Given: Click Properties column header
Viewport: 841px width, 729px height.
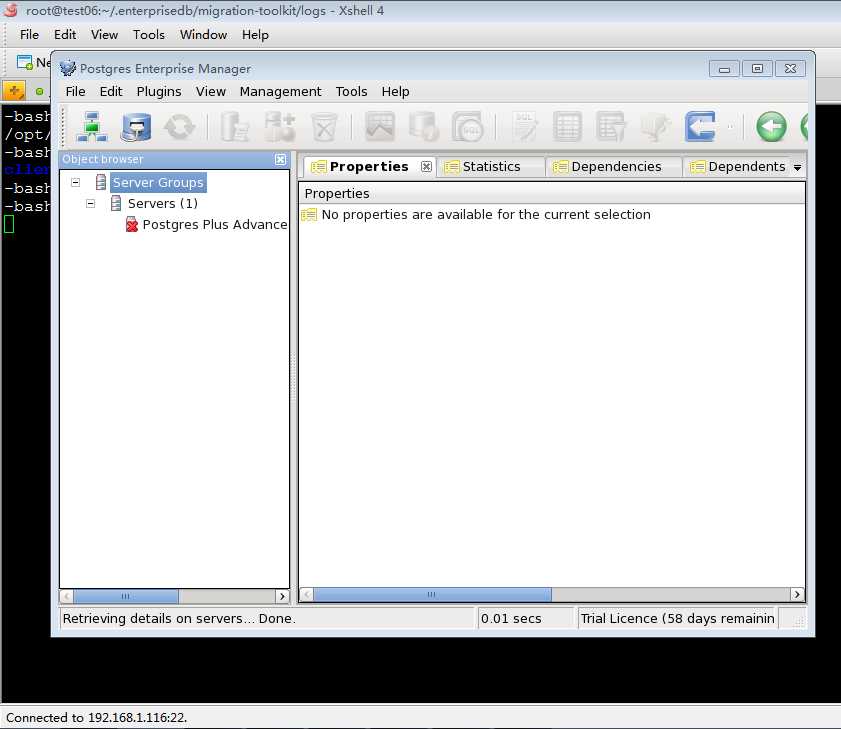Looking at the screenshot, I should [x=551, y=193].
